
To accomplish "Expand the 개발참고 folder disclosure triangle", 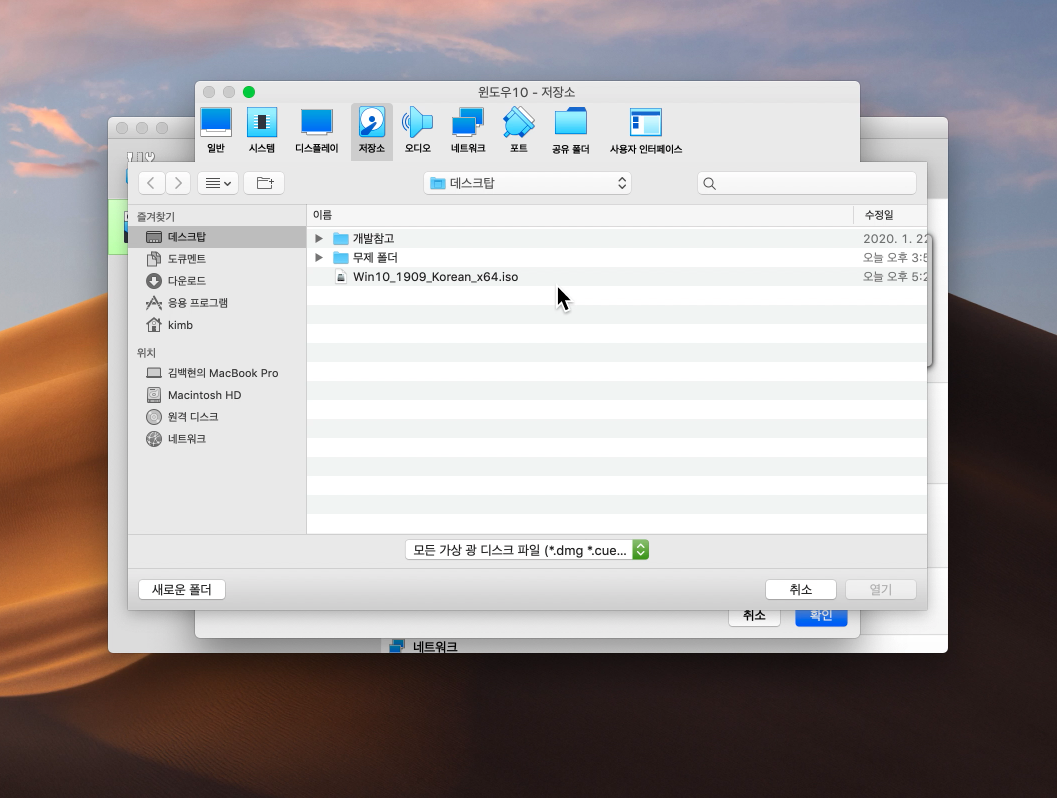I will tap(319, 239).
